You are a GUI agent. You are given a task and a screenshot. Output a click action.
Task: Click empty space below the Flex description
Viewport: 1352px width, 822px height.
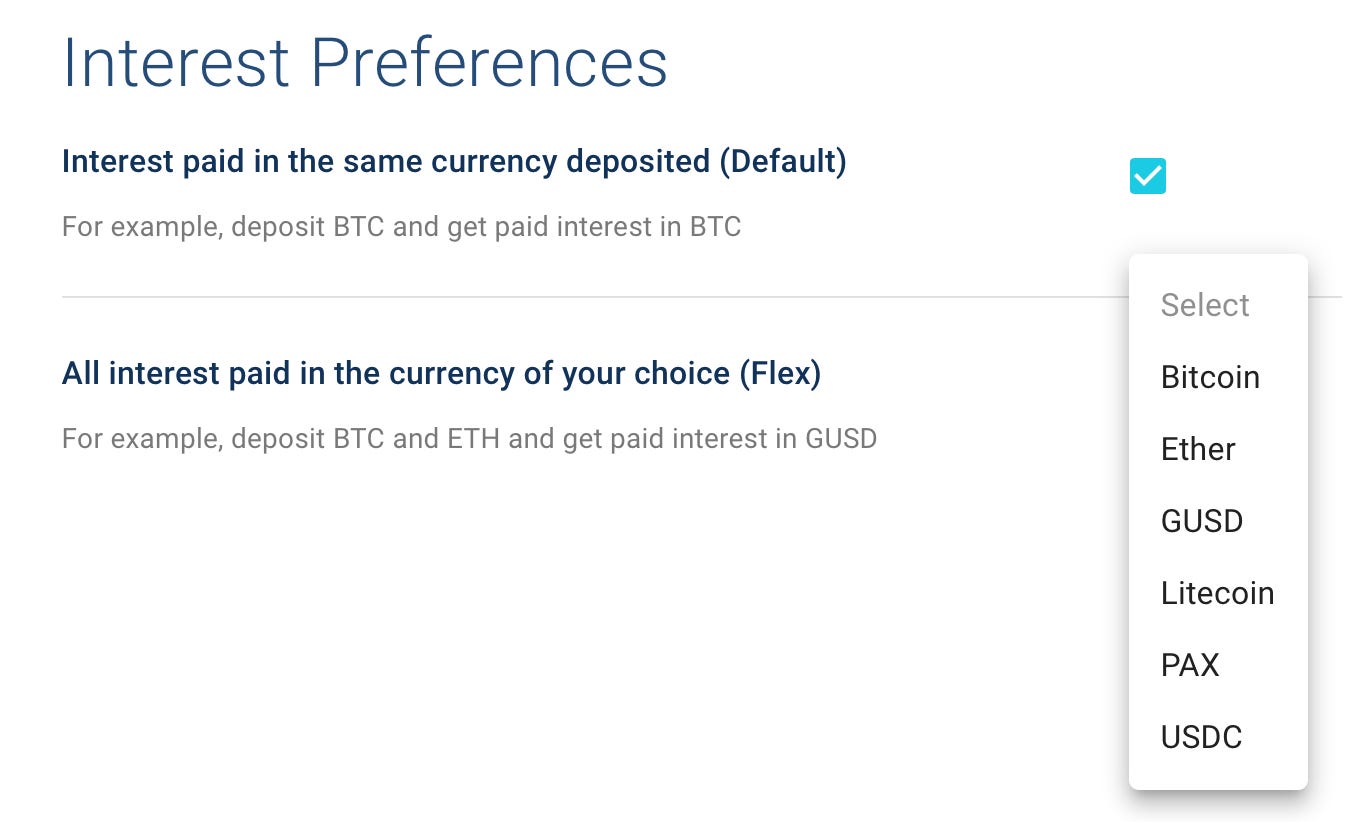tap(500, 620)
